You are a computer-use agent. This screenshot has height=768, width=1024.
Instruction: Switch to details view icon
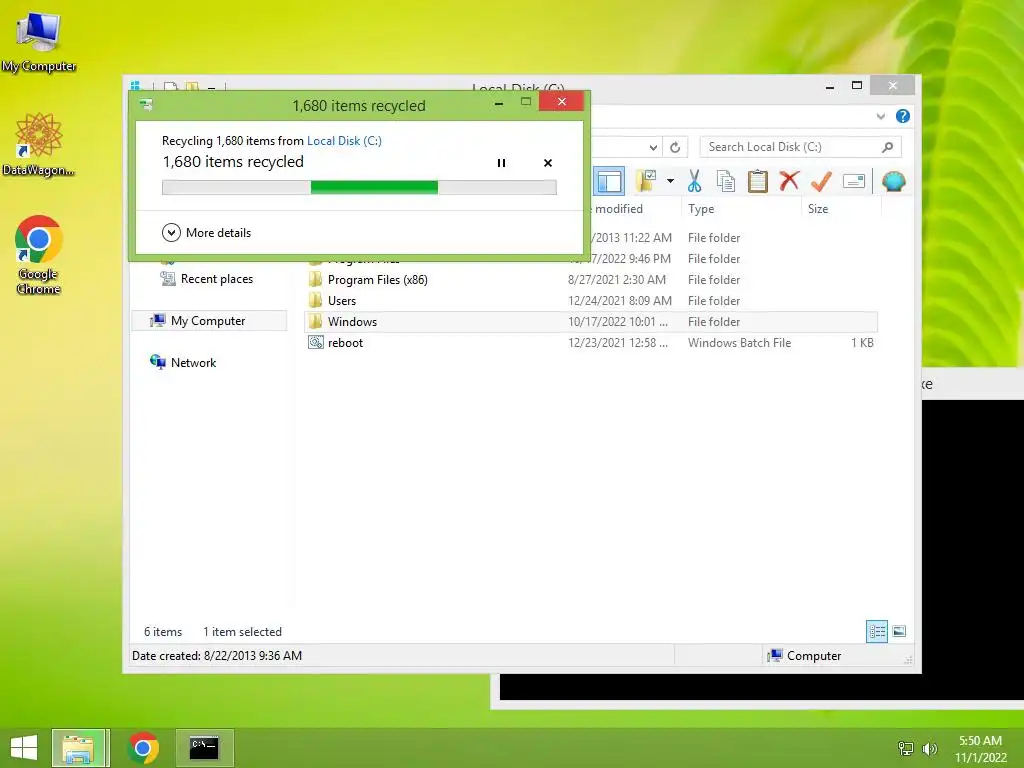point(876,632)
